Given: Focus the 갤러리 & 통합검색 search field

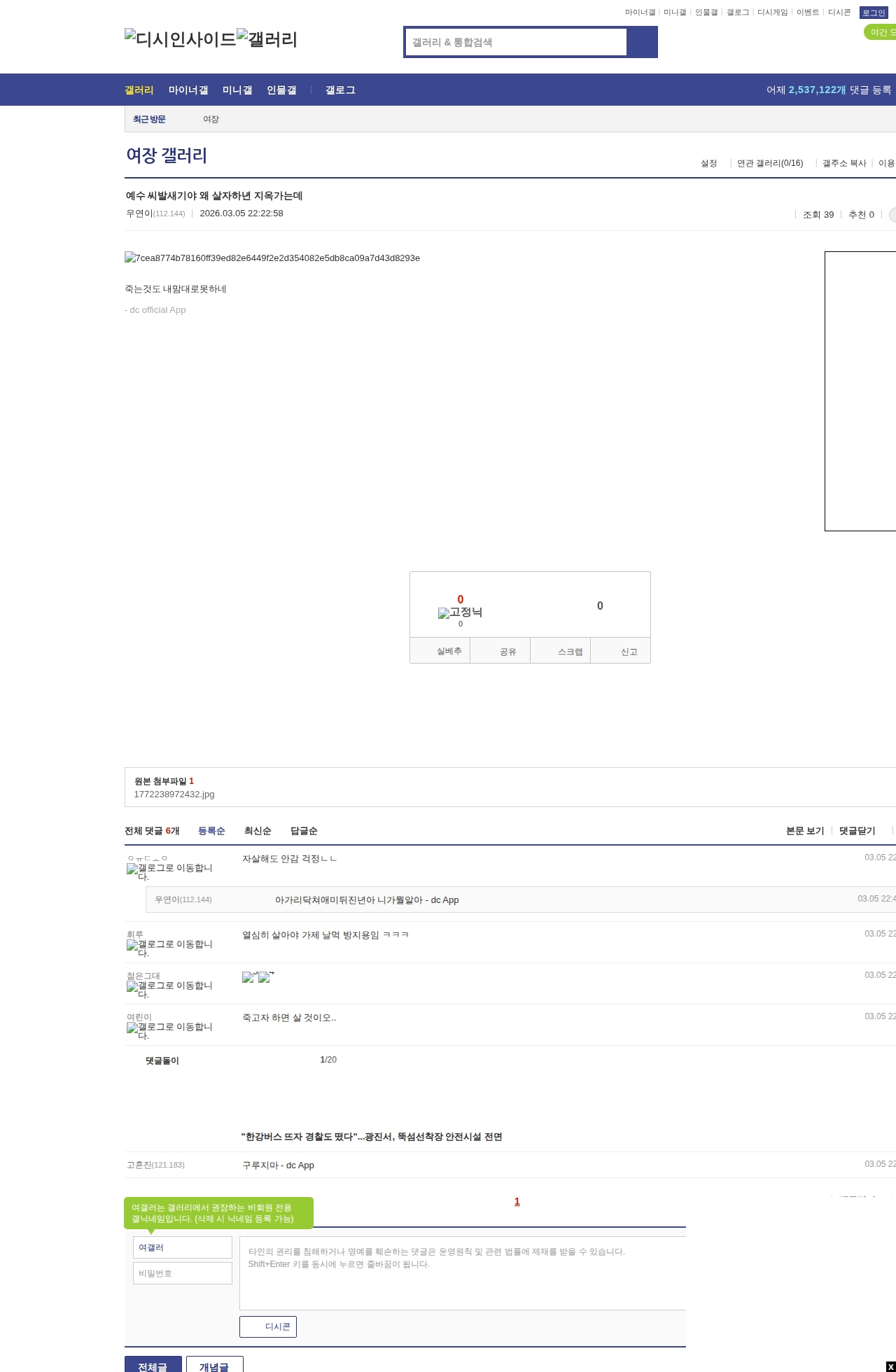Looking at the screenshot, I should coord(517,42).
